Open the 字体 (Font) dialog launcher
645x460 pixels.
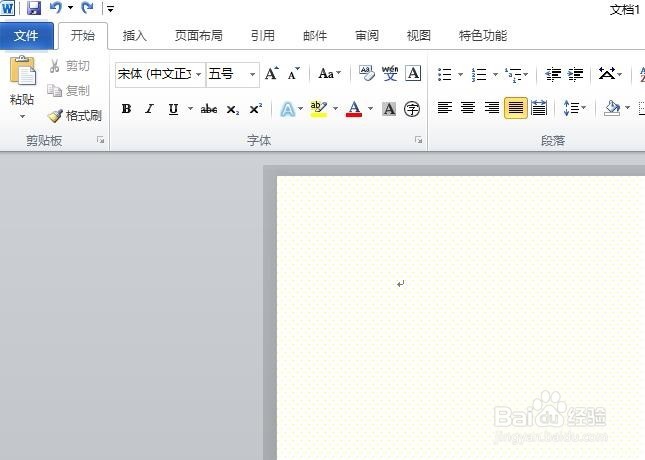(418, 140)
